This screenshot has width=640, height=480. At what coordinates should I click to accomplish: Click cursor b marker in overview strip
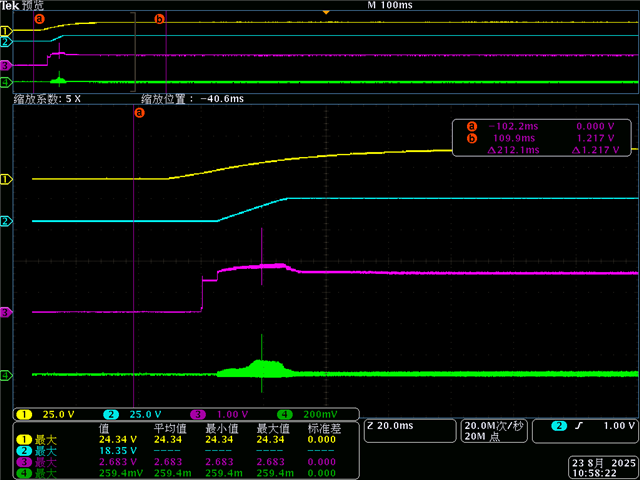coord(159,18)
